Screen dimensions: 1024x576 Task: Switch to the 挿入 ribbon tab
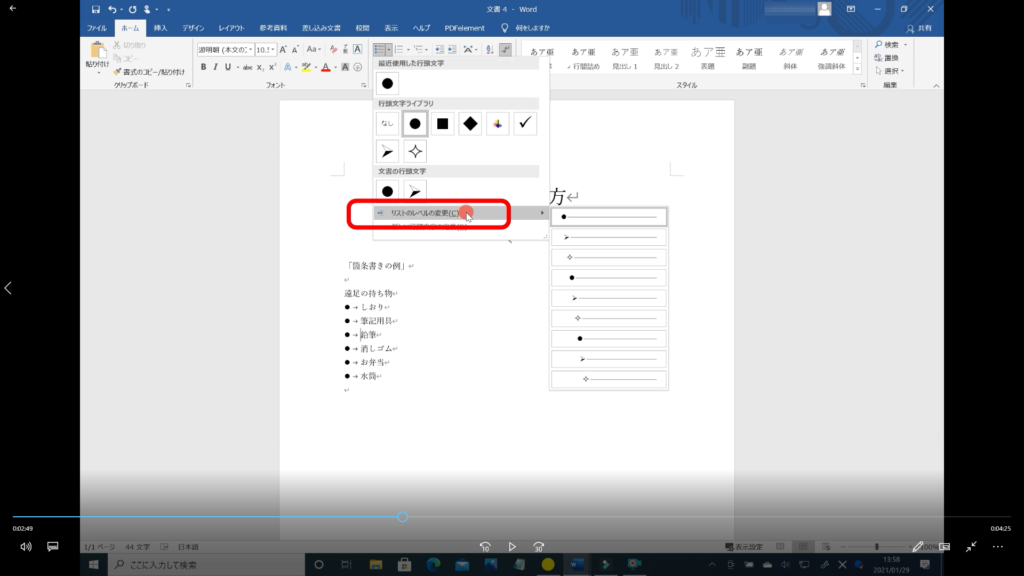[160, 27]
